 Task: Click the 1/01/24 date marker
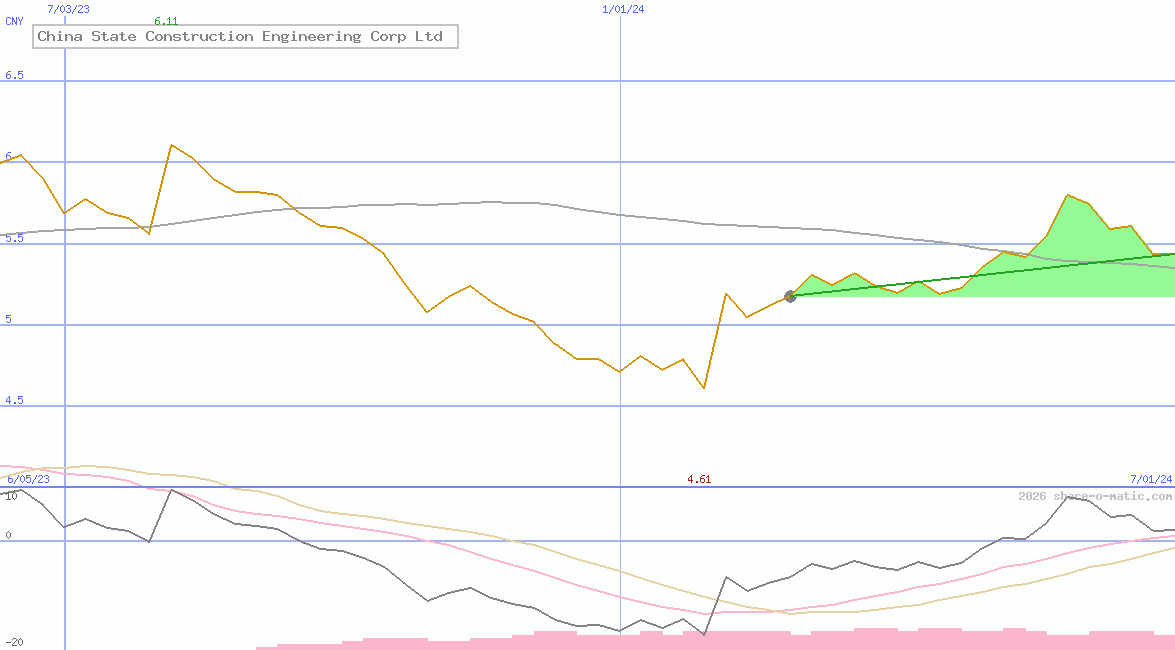623,9
